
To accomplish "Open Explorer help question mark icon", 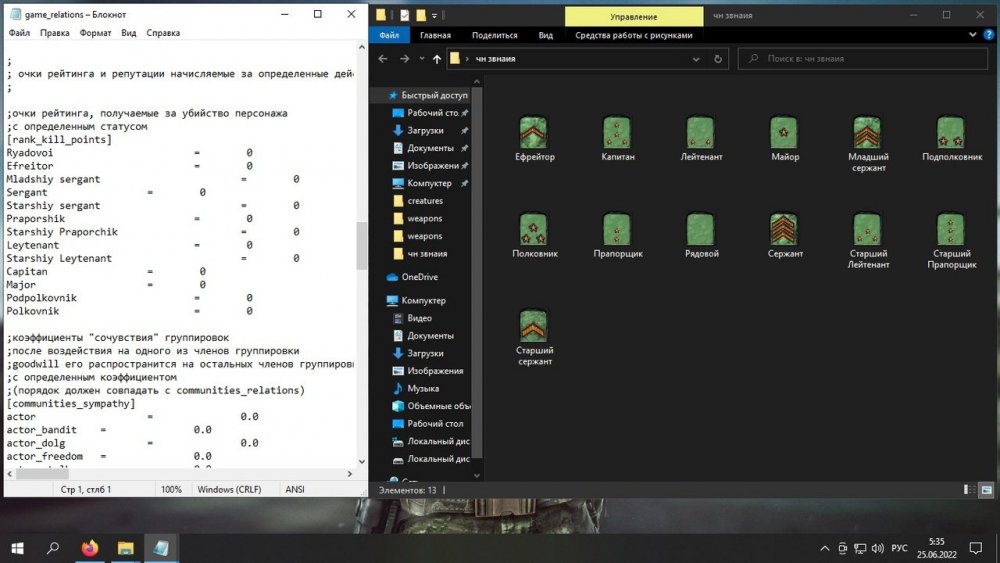I will [988, 35].
